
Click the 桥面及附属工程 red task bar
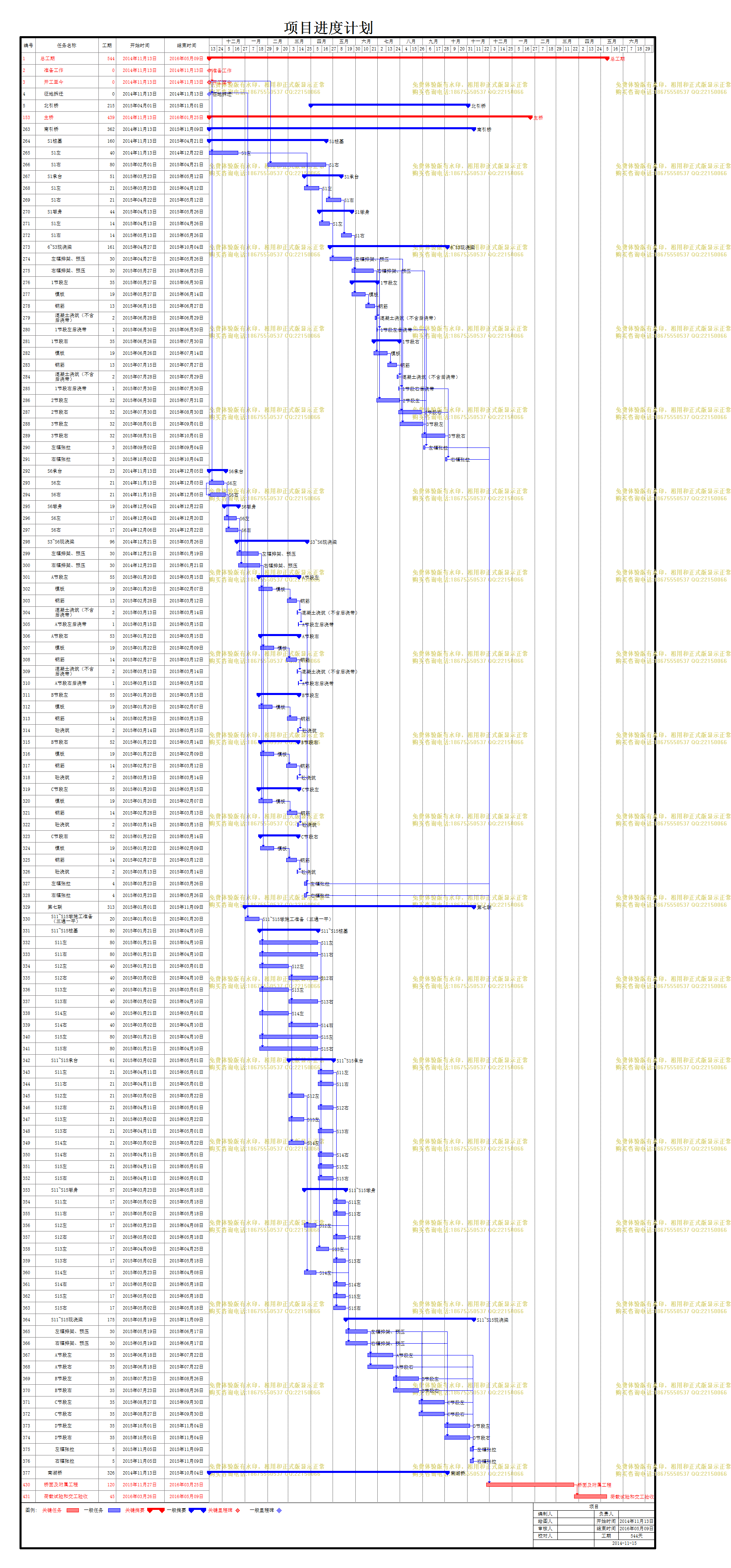(x=530, y=1485)
